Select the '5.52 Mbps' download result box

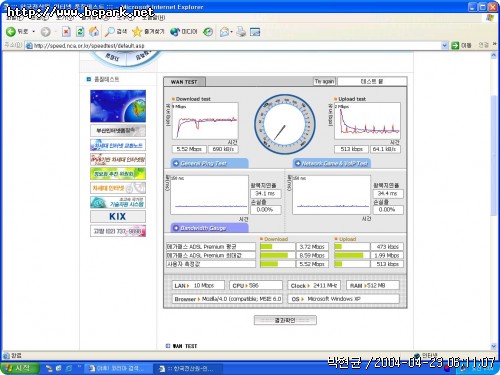[x=189, y=149]
